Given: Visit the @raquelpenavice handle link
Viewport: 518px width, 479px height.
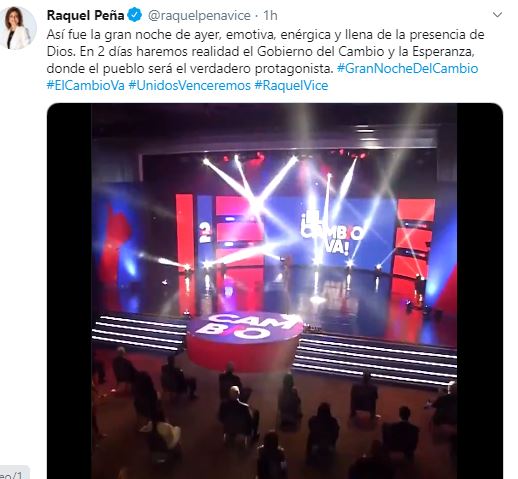Looking at the screenshot, I should [199, 15].
